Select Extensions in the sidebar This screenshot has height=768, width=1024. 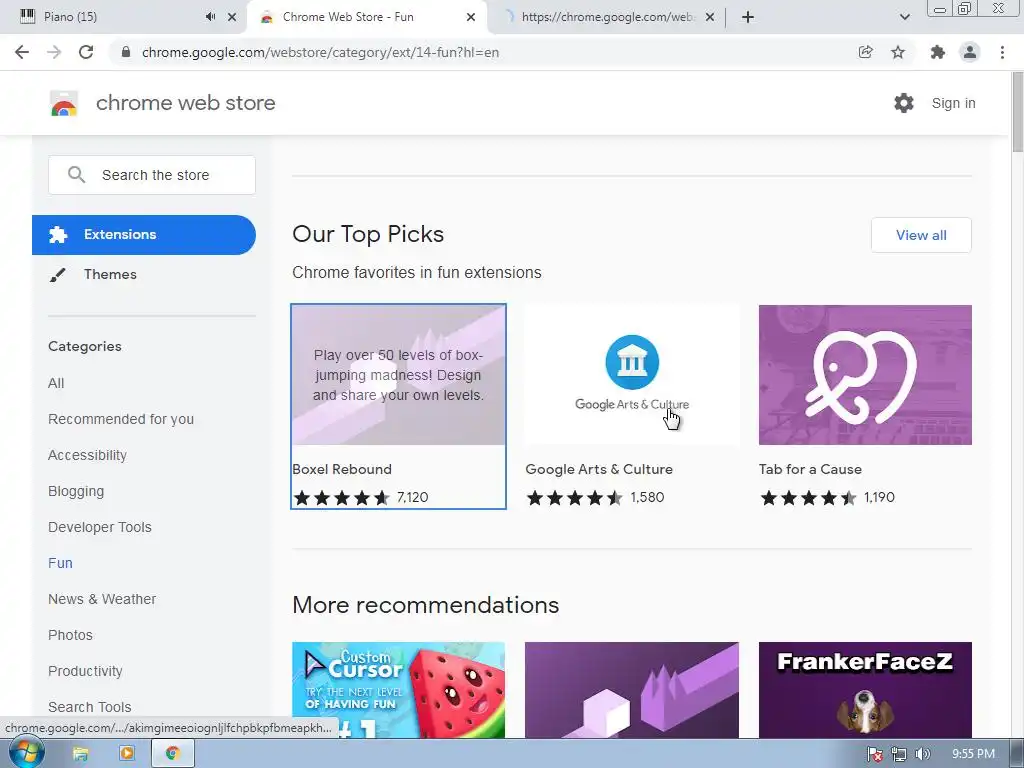(144, 234)
